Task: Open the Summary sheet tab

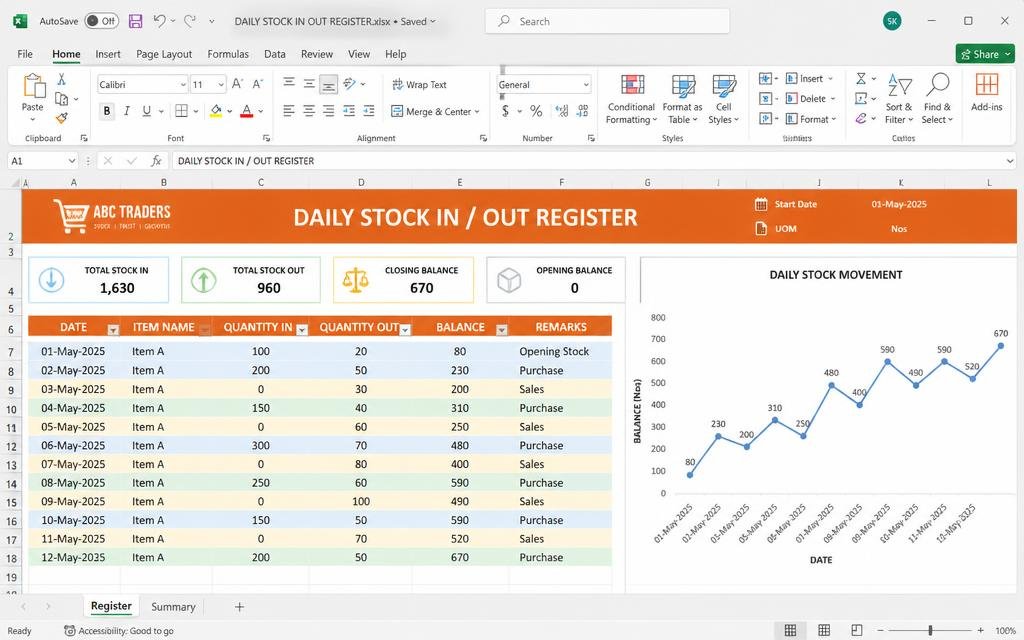Action: pyautogui.click(x=173, y=607)
